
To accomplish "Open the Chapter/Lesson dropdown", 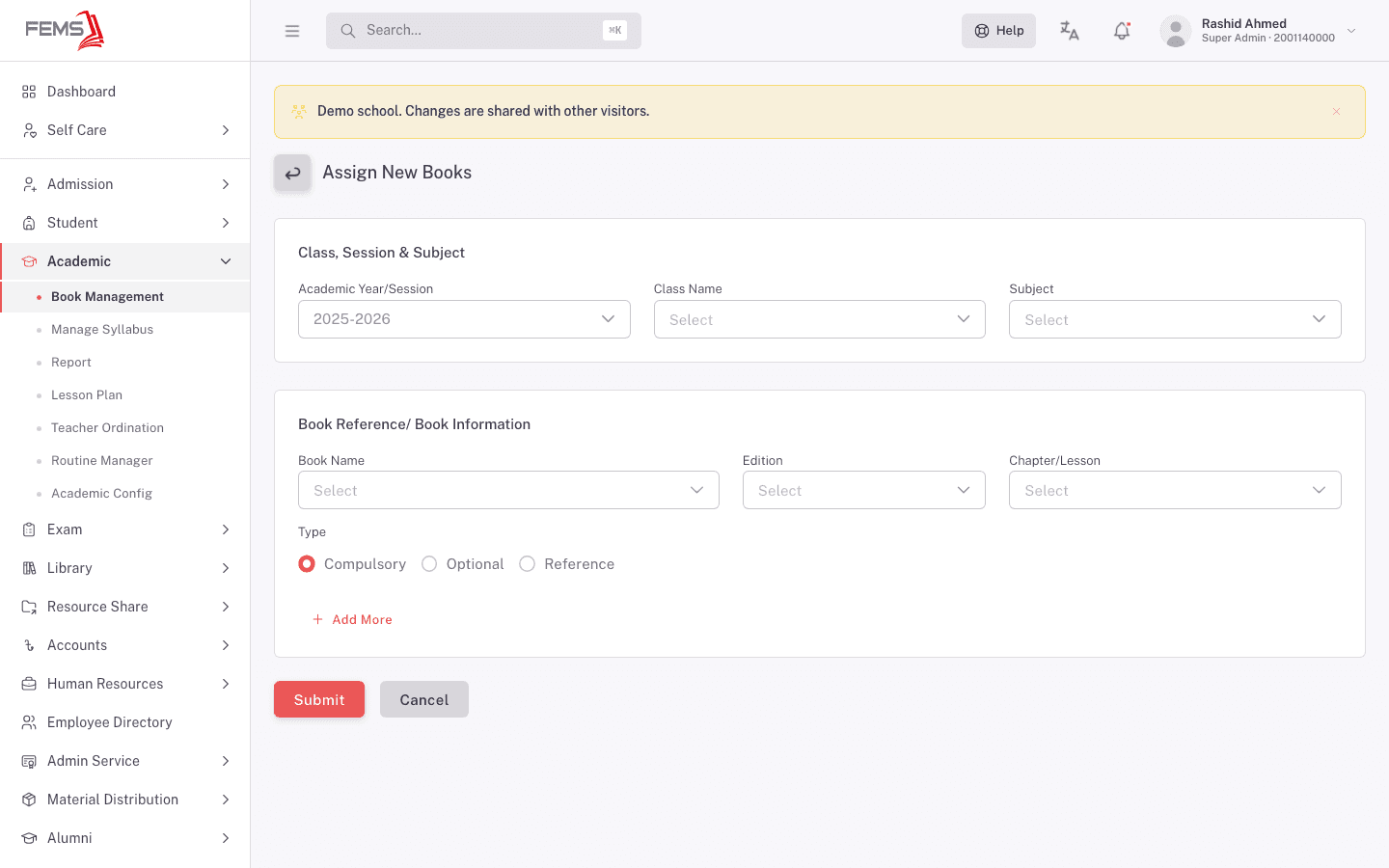I will [1175, 490].
